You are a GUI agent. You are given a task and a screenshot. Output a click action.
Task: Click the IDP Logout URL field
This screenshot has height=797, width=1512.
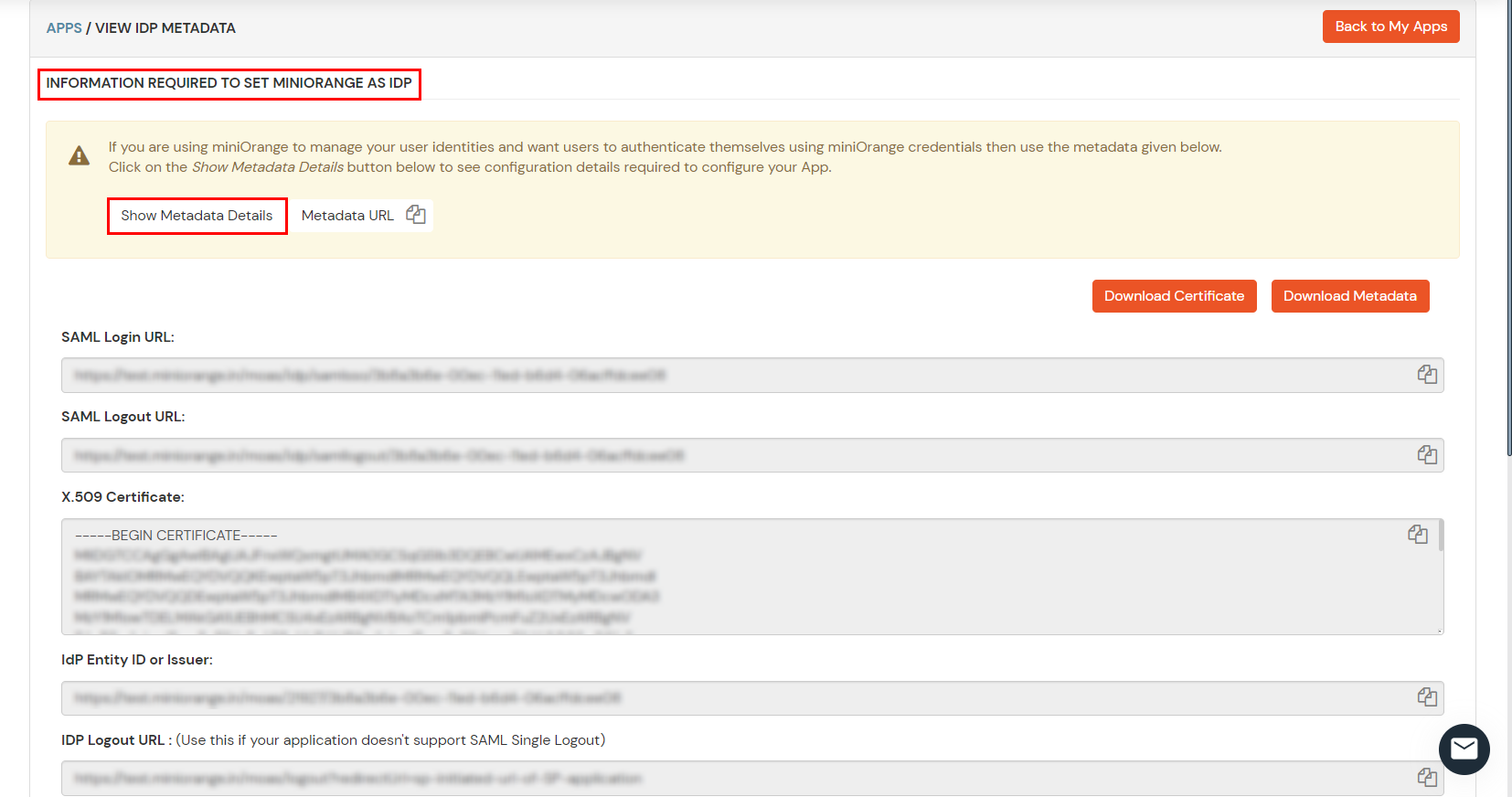pos(752,779)
